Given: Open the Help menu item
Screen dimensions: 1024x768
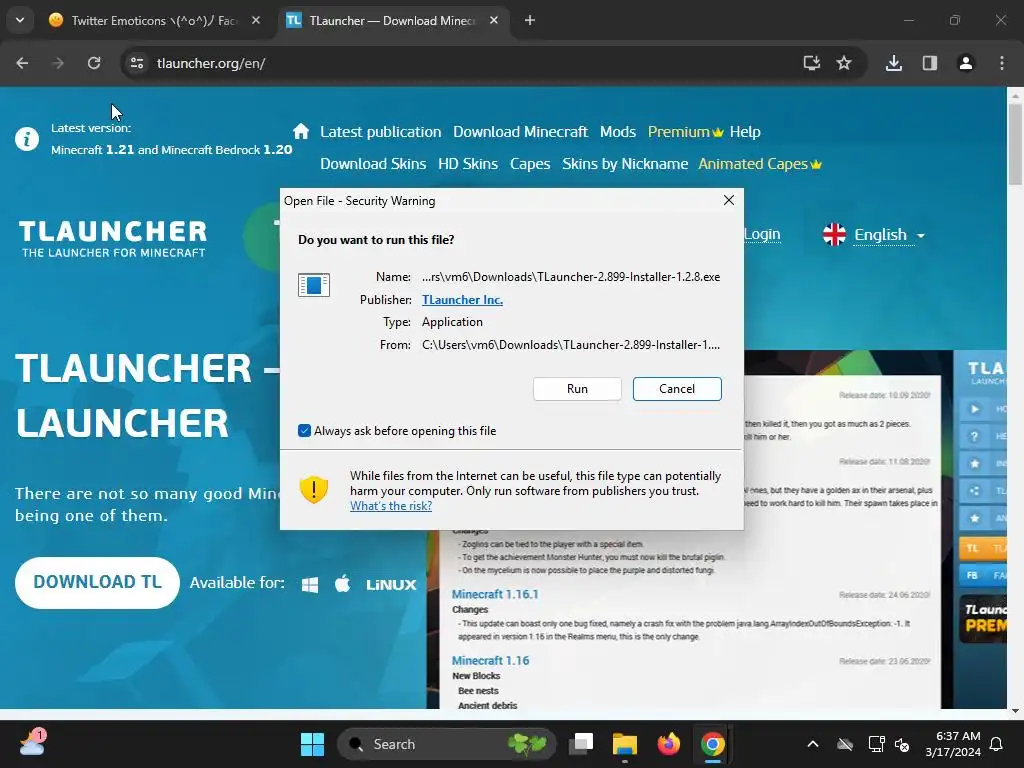Looking at the screenshot, I should coord(745,132).
